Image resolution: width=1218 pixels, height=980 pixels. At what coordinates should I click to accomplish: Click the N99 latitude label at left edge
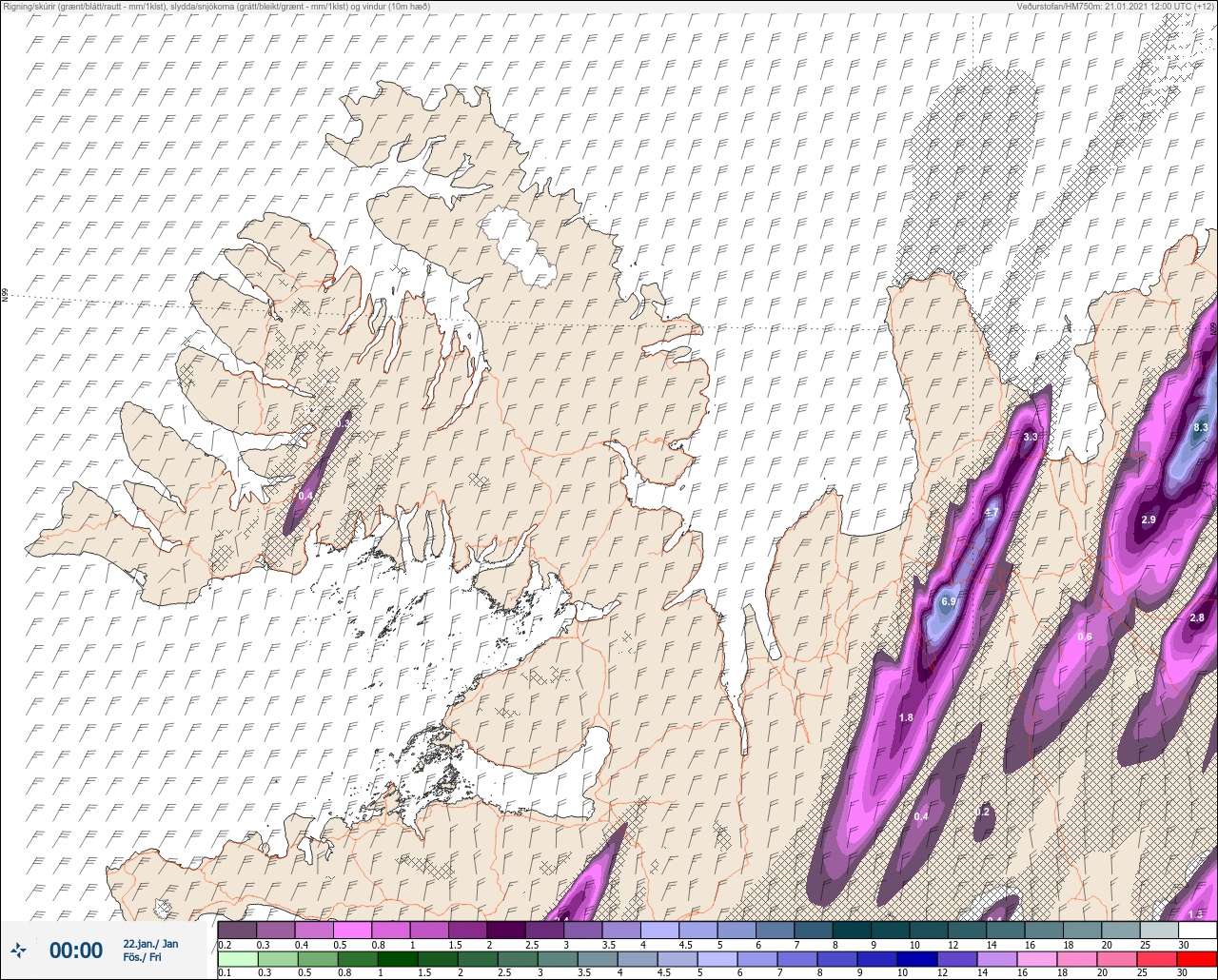pyautogui.click(x=5, y=296)
